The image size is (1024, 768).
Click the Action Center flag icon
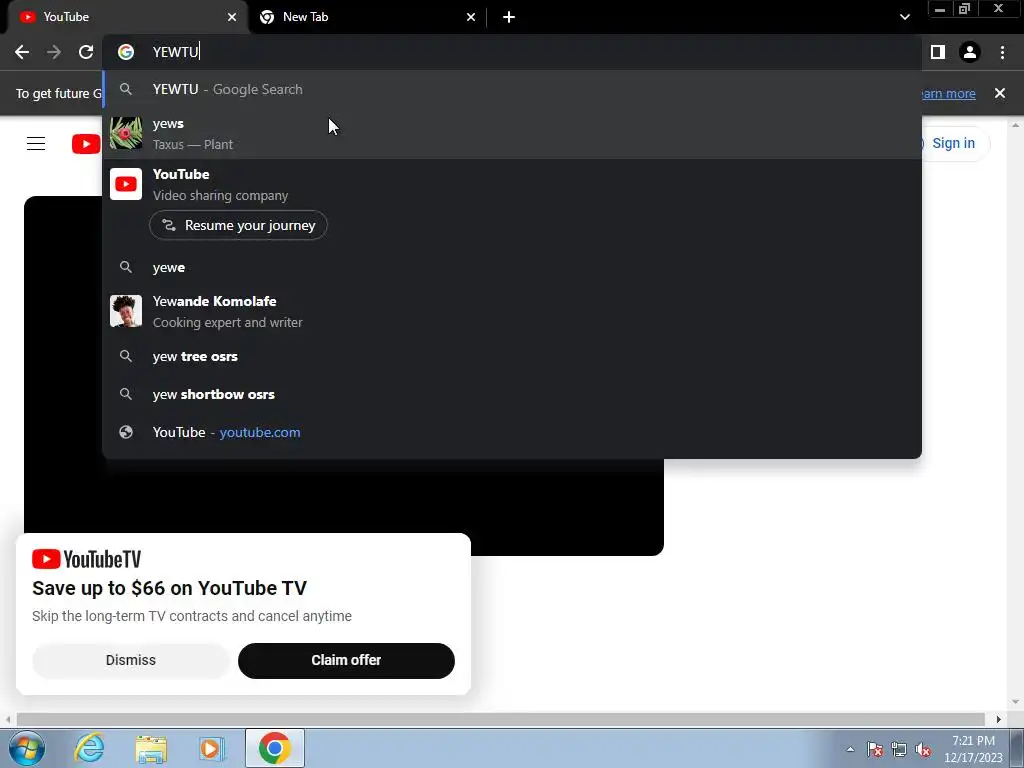click(875, 749)
